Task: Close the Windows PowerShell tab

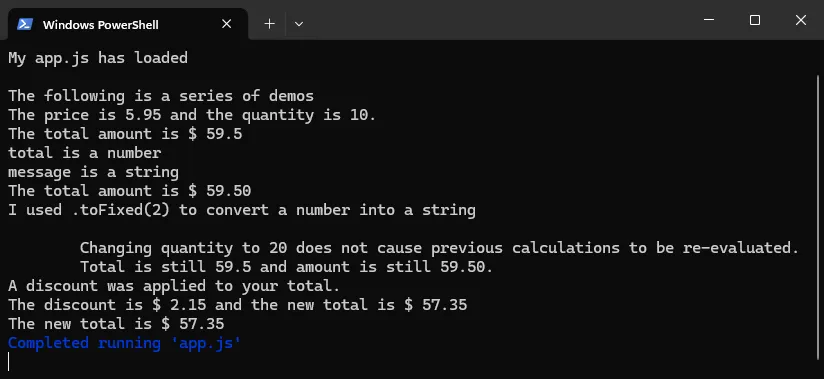Action: tap(226, 24)
